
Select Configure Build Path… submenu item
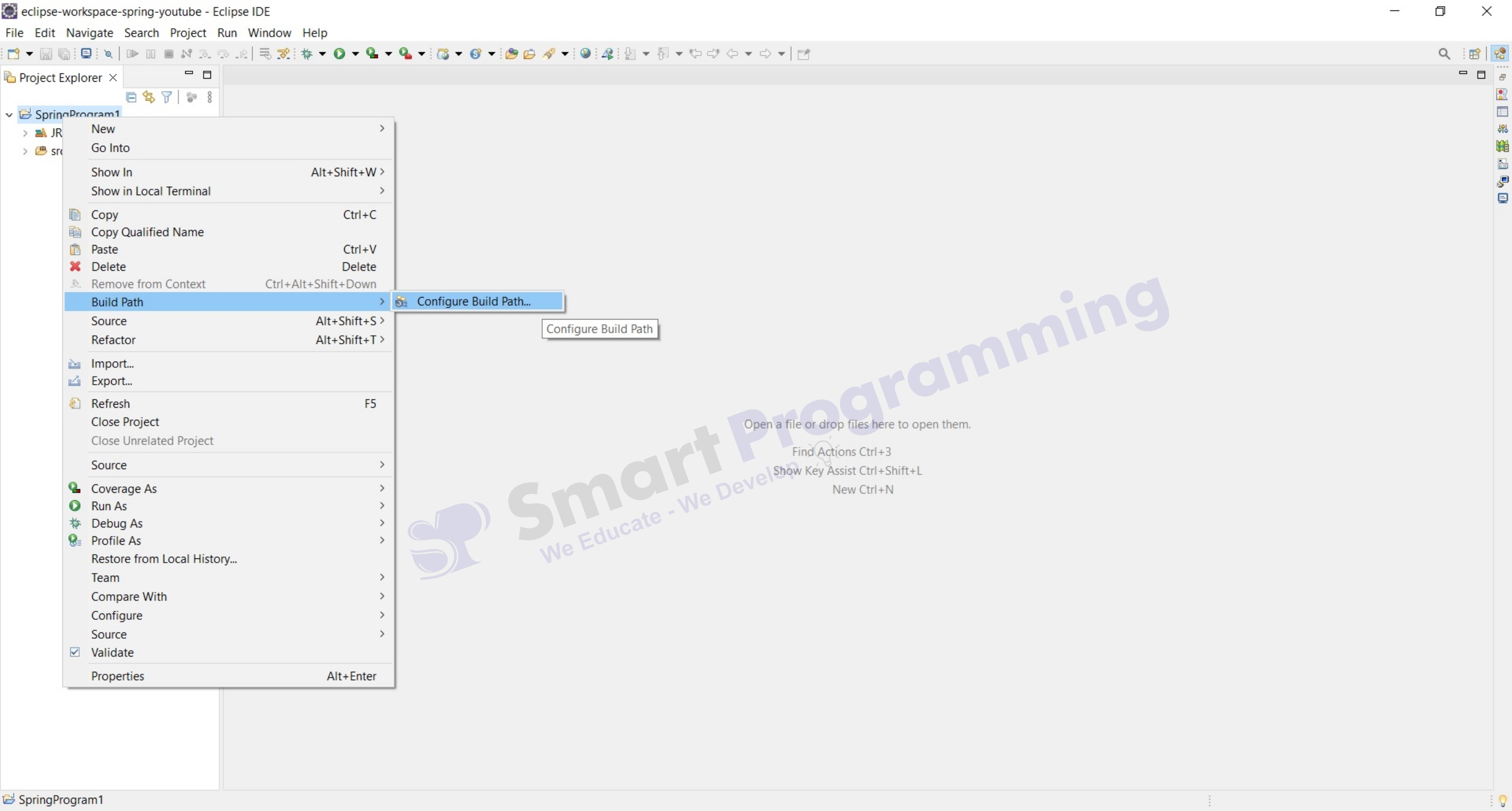[x=478, y=302]
